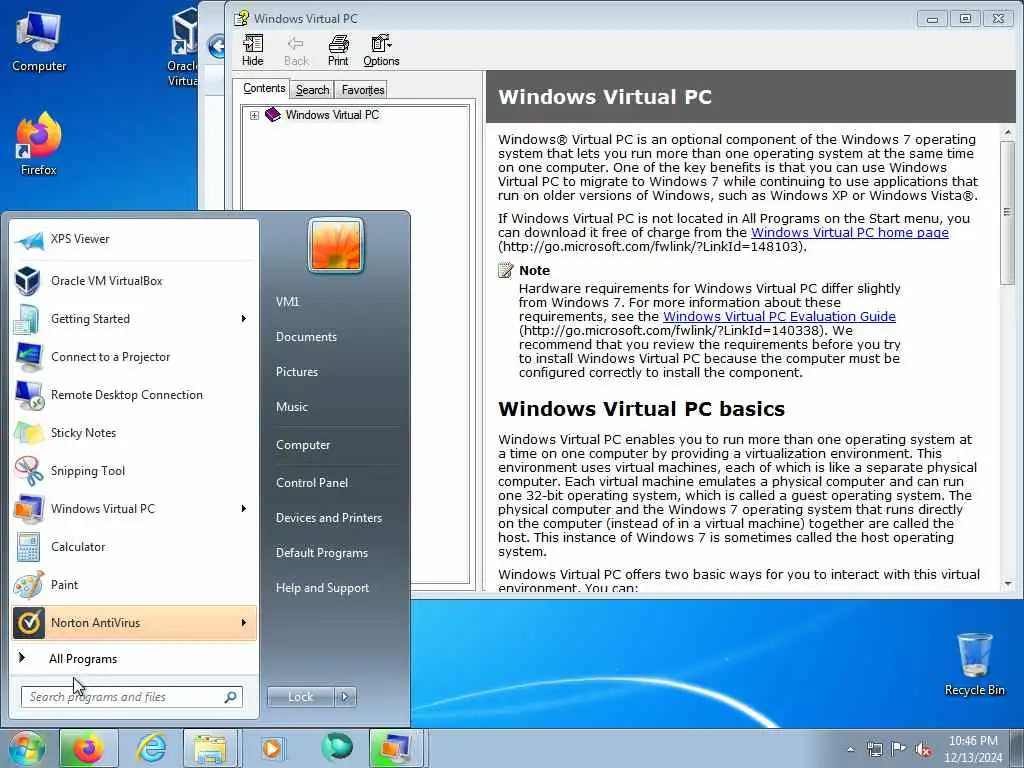Screen dimensions: 1024x768
Task: Click the Lock button
Action: click(x=300, y=697)
